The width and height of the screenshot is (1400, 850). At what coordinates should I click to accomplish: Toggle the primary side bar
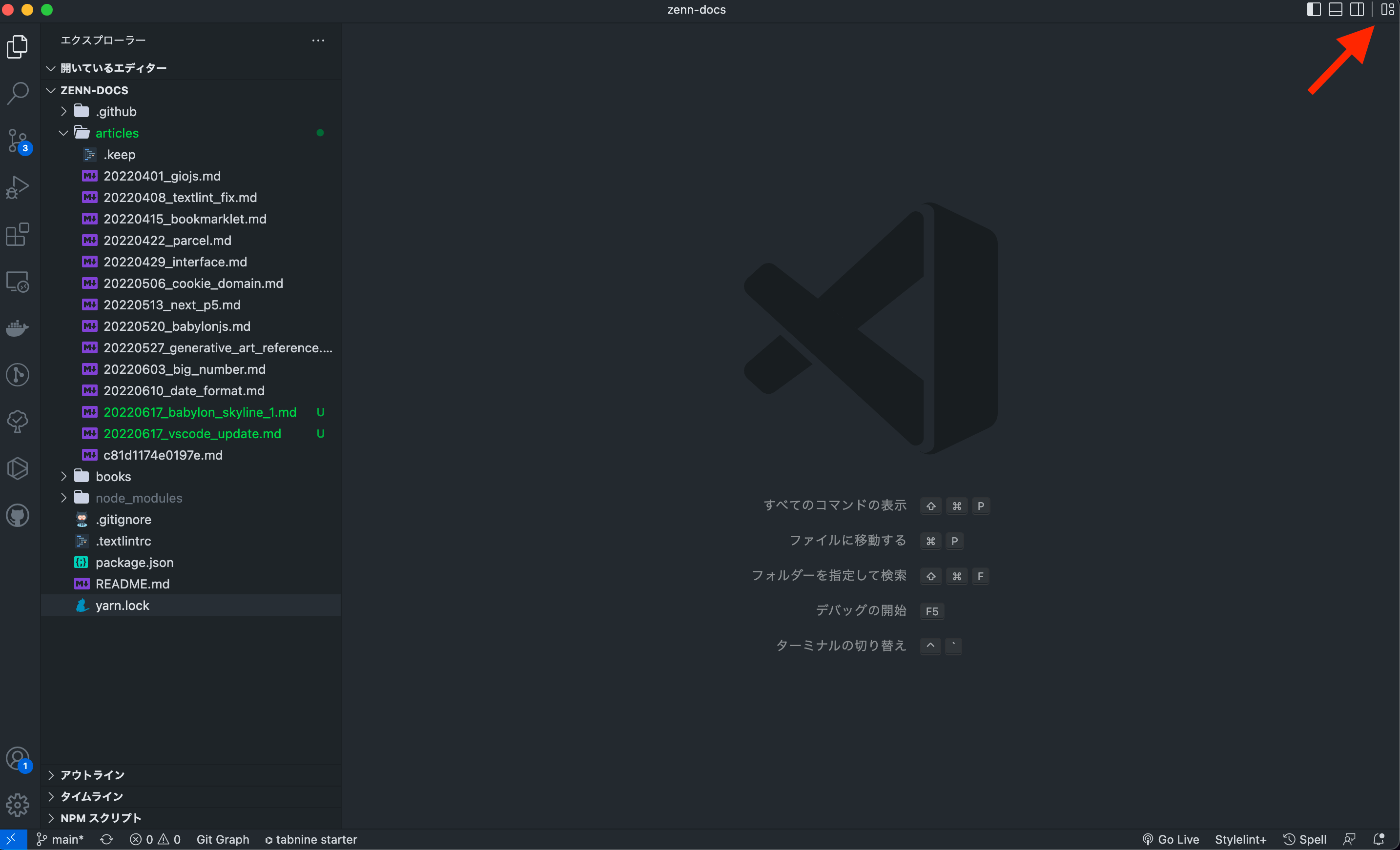(x=1314, y=10)
